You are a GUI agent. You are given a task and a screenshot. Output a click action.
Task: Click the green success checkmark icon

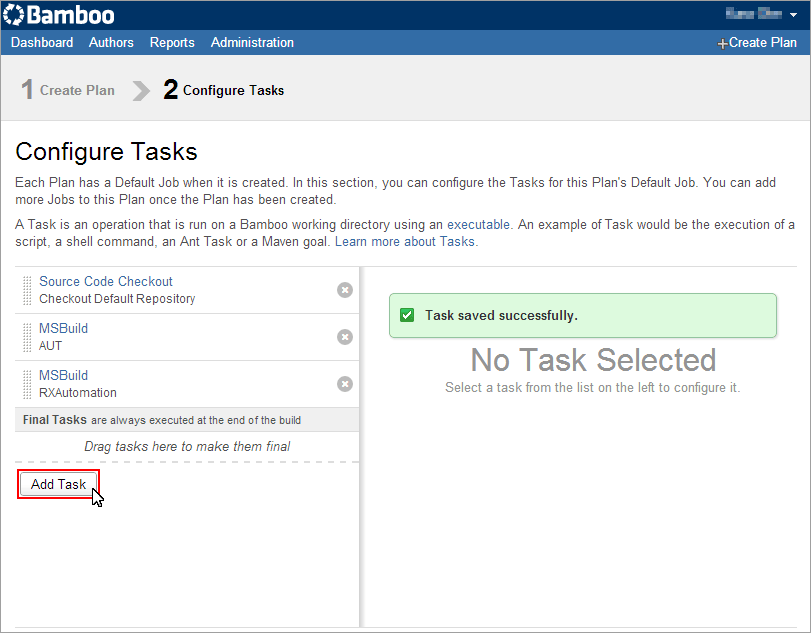(x=407, y=315)
